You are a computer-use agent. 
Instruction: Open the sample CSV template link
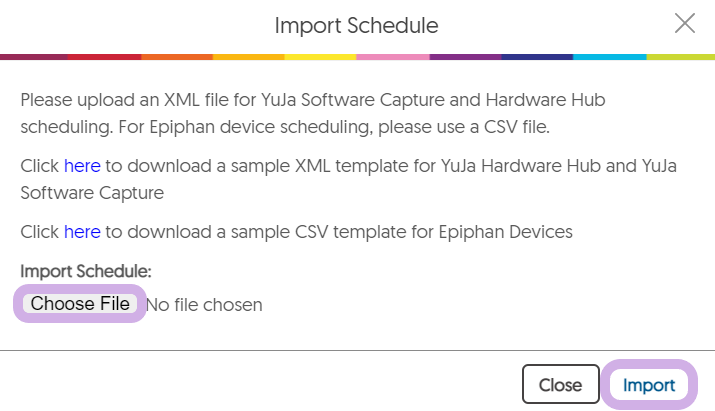click(82, 232)
